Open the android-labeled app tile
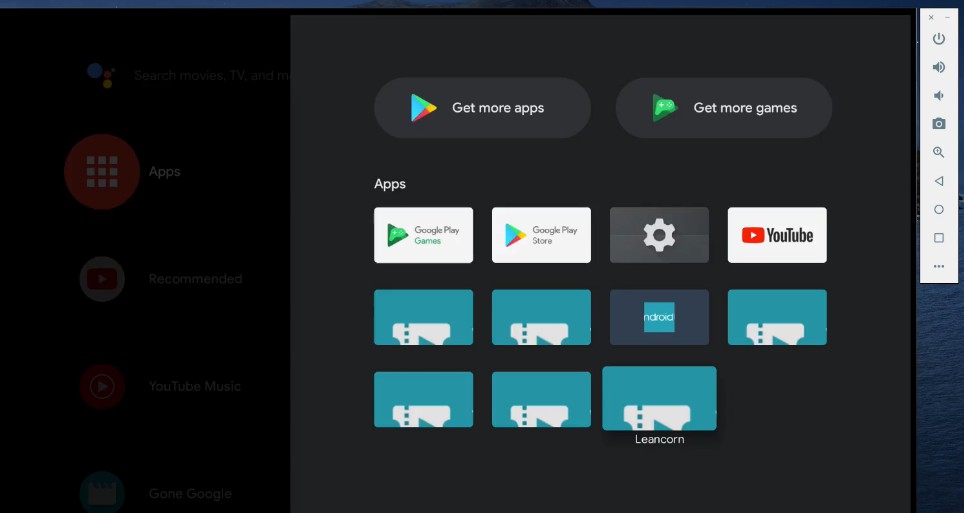Screen dimensions: 964x513 (659, 317)
